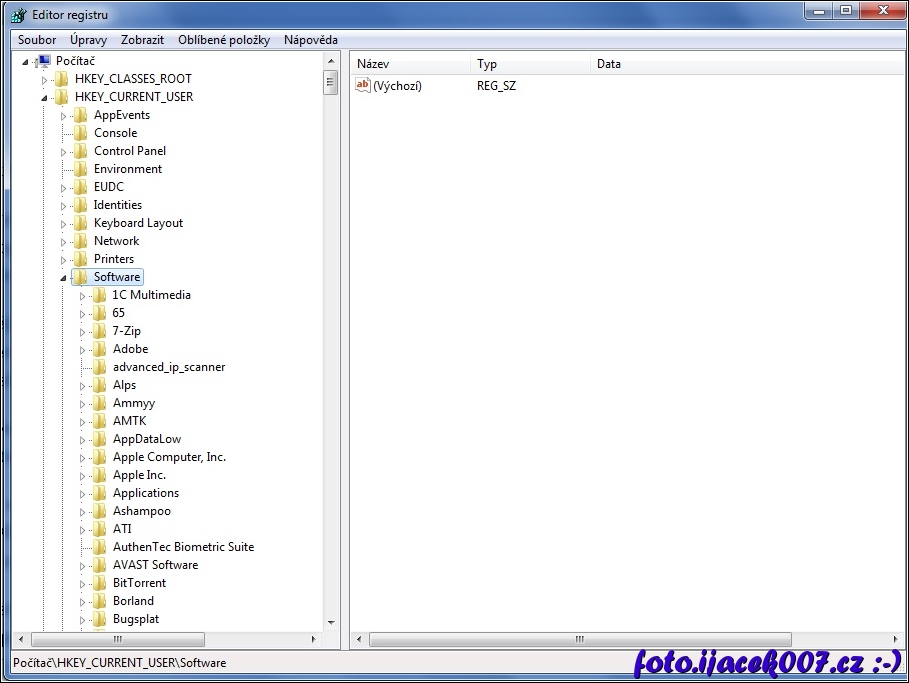Click the (Výchozí) string value icon

(x=363, y=86)
